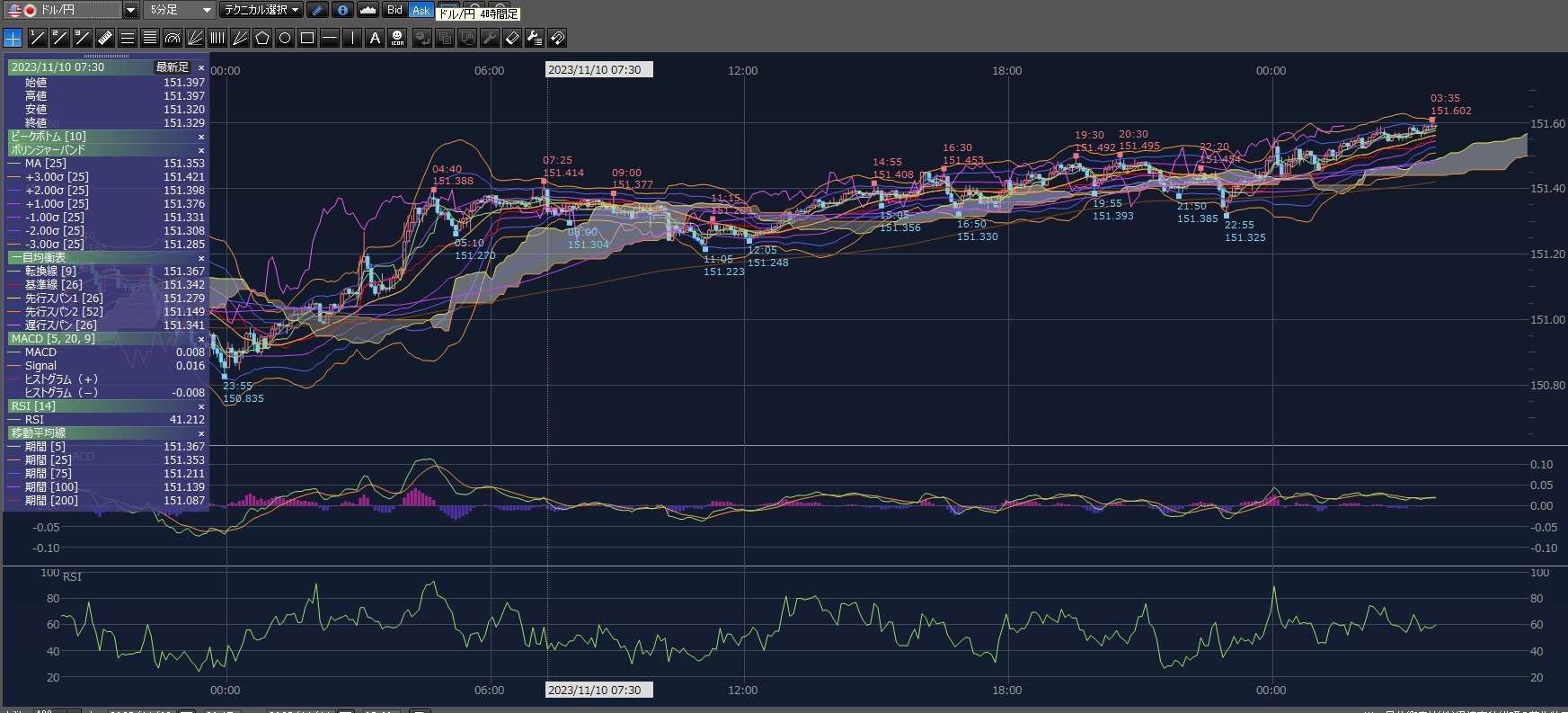Switch price display to Bid

coord(394,10)
